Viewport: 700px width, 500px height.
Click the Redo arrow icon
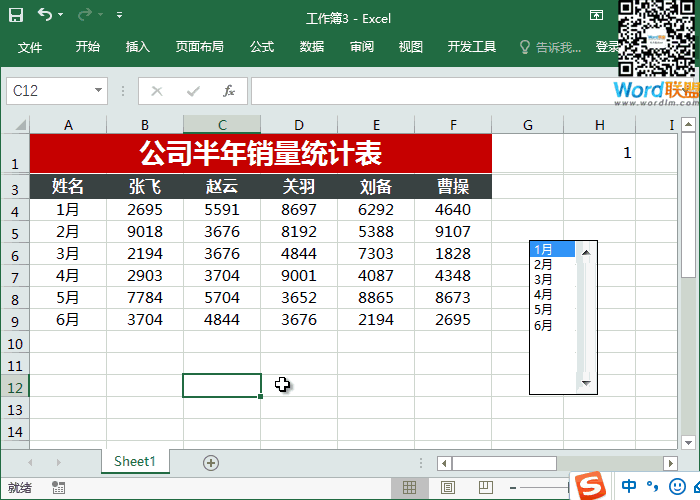(84, 15)
